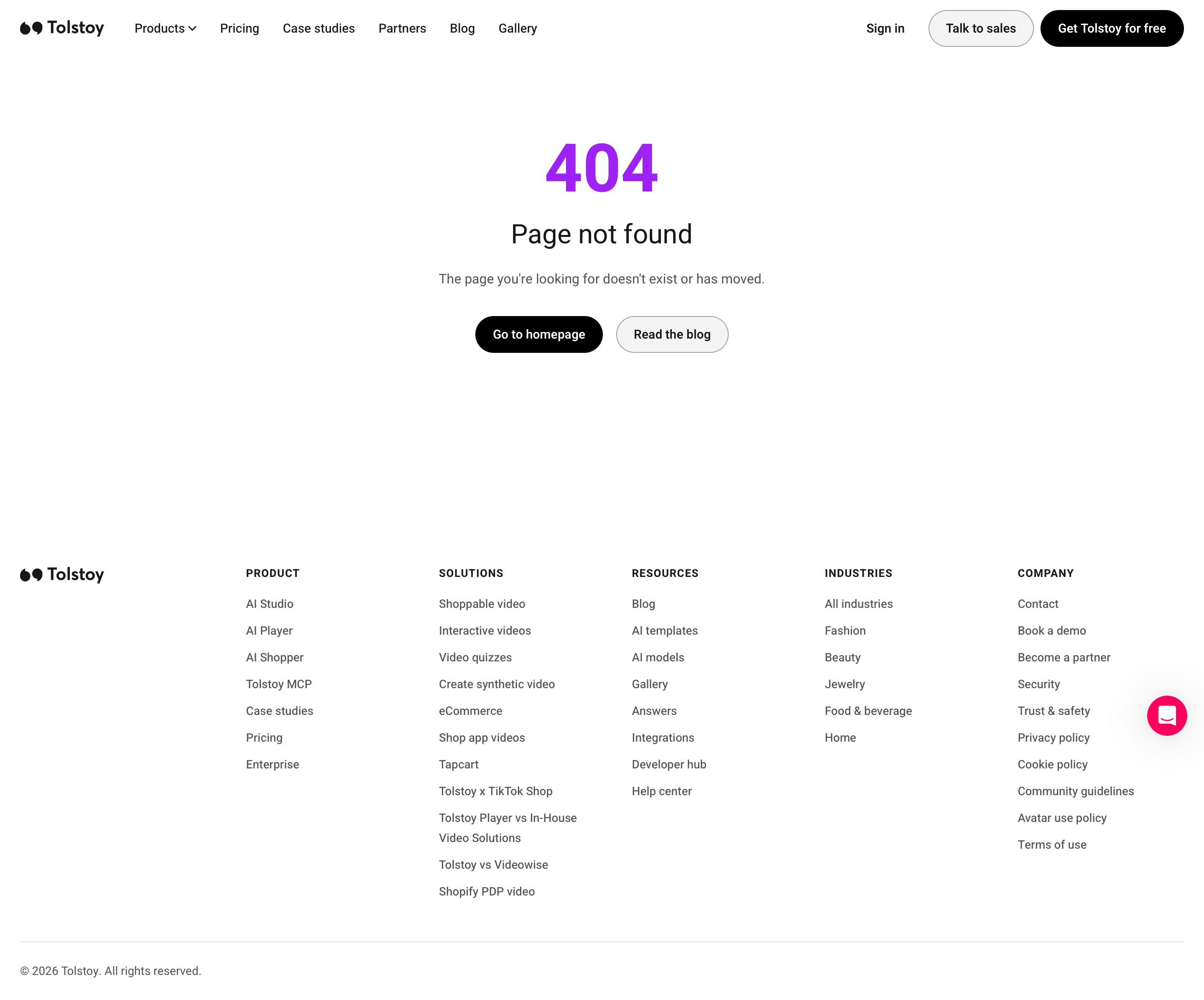The image size is (1204, 1000).
Task: Expand the Products dropdown menu
Action: (165, 28)
